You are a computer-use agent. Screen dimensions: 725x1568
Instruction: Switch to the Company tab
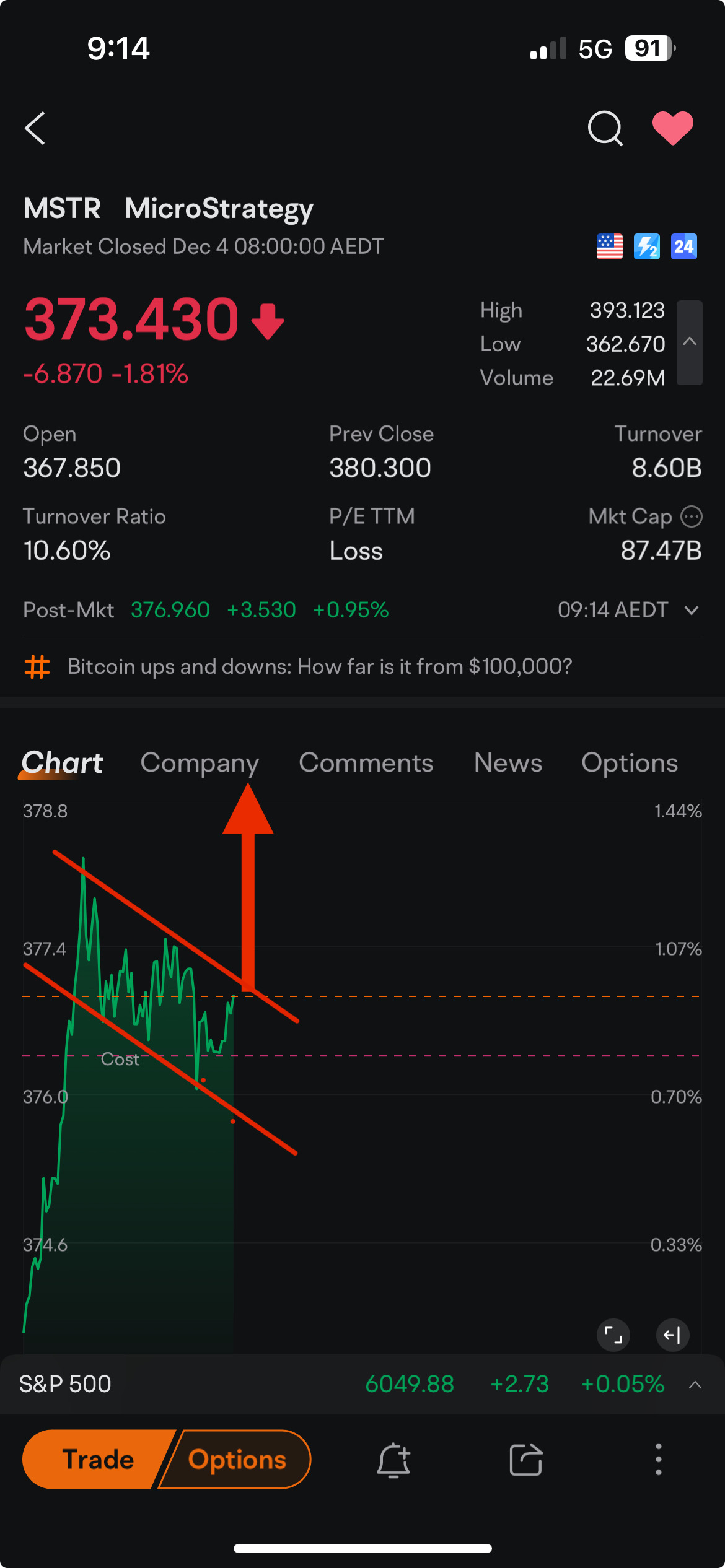pyautogui.click(x=200, y=763)
